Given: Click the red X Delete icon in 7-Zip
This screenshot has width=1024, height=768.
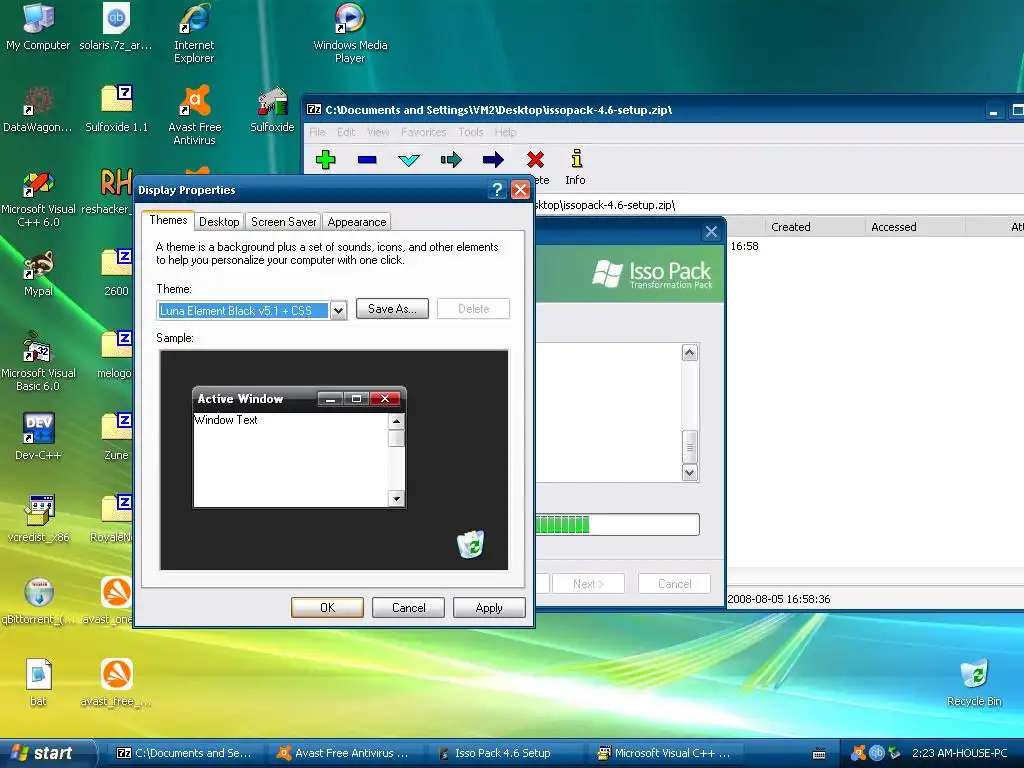Looking at the screenshot, I should pyautogui.click(x=536, y=159).
